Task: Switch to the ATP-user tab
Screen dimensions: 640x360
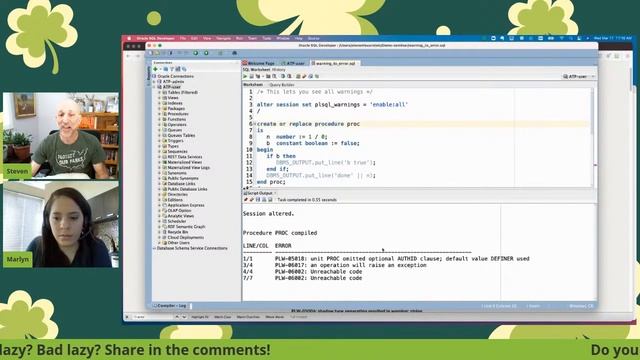Action: click(293, 63)
